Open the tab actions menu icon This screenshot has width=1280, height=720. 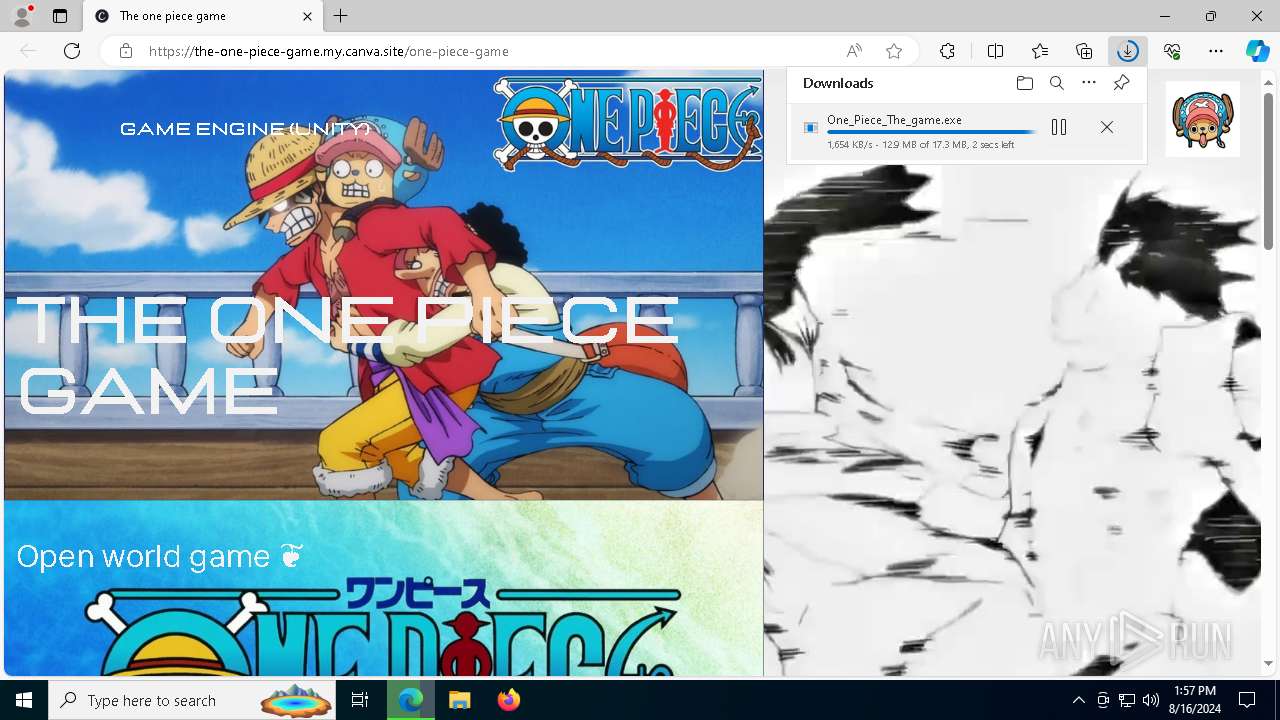point(60,16)
